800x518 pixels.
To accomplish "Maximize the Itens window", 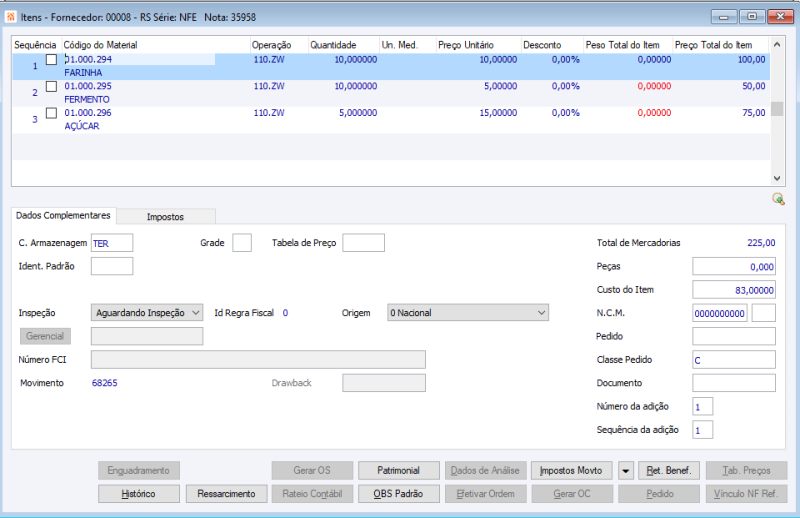I will click(x=751, y=16).
